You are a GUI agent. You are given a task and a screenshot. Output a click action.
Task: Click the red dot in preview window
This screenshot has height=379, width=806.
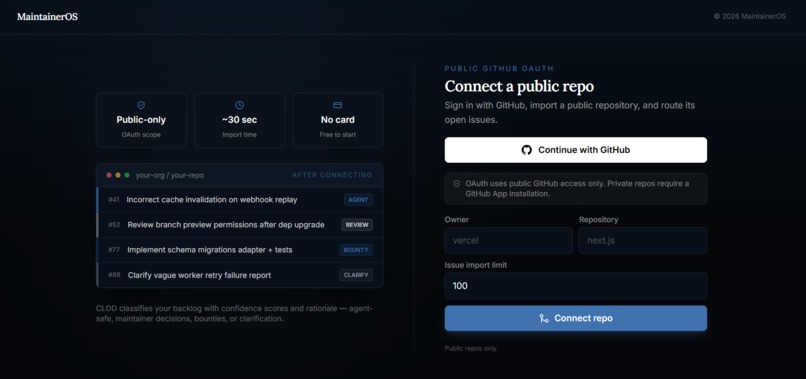coord(109,175)
